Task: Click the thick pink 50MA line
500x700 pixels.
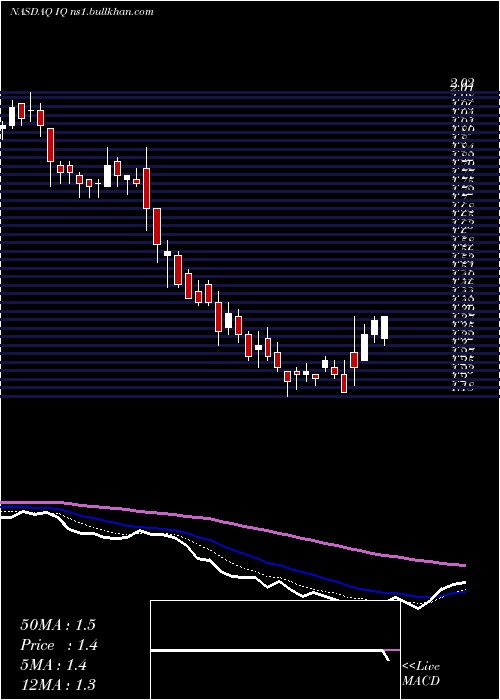Action: tap(233, 524)
